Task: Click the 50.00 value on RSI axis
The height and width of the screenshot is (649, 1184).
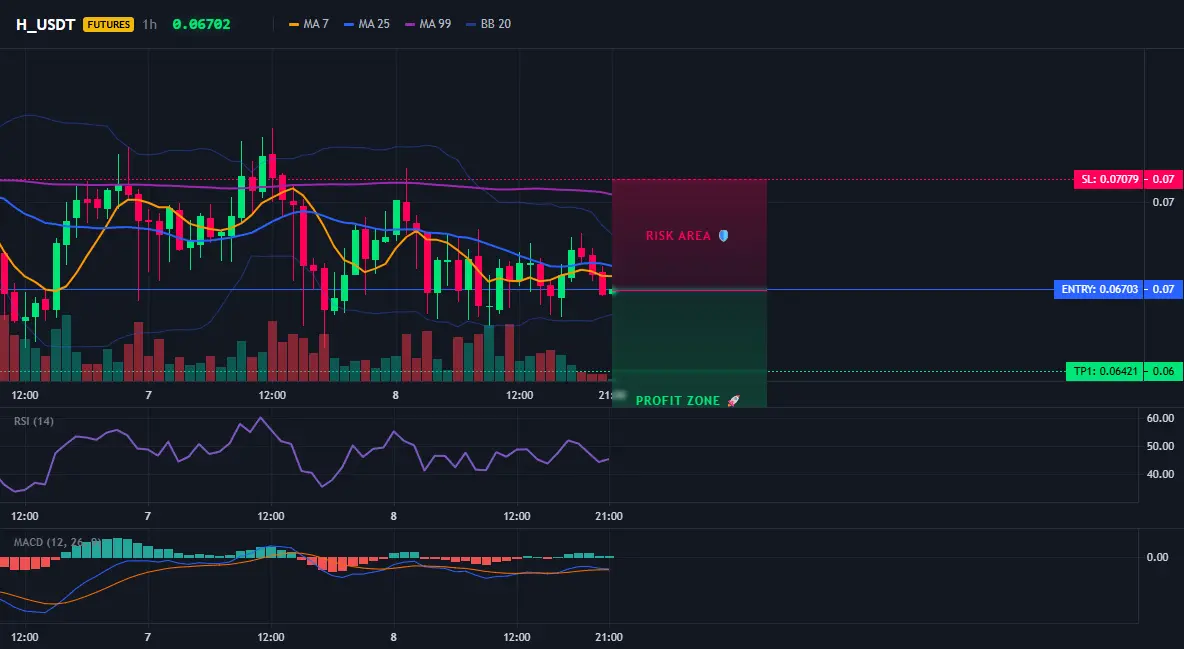Action: coord(1160,446)
